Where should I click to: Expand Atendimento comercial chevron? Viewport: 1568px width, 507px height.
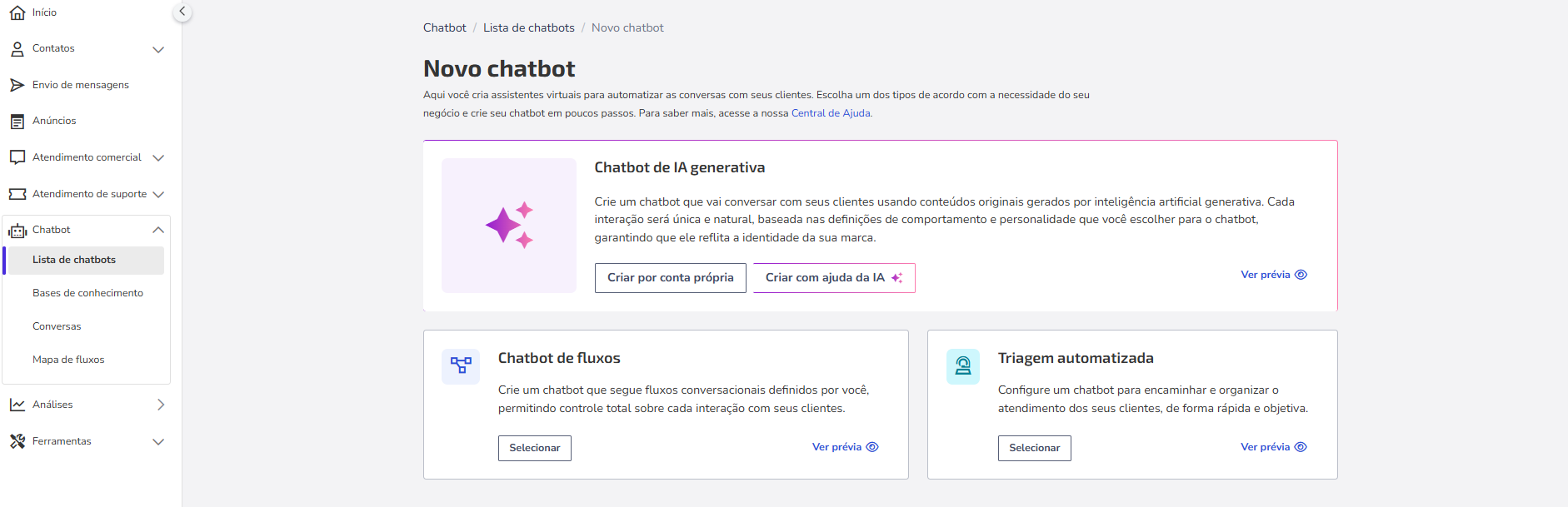[x=158, y=158]
